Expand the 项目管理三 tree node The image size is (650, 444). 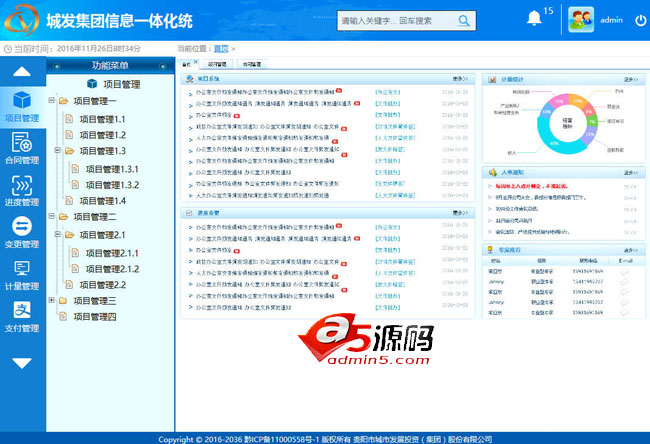(x=51, y=301)
